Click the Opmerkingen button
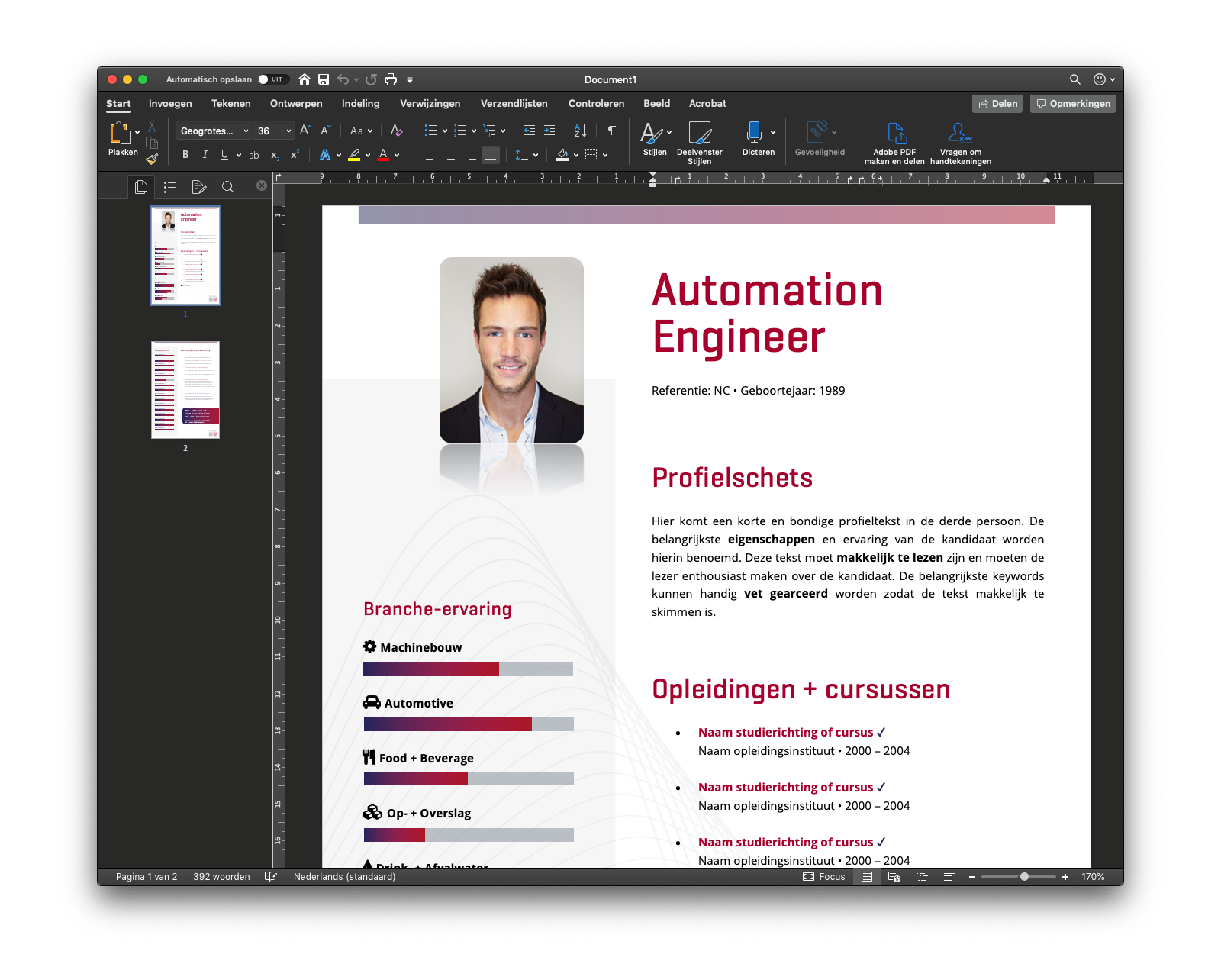Viewport: 1221px width, 980px height. [x=1072, y=104]
